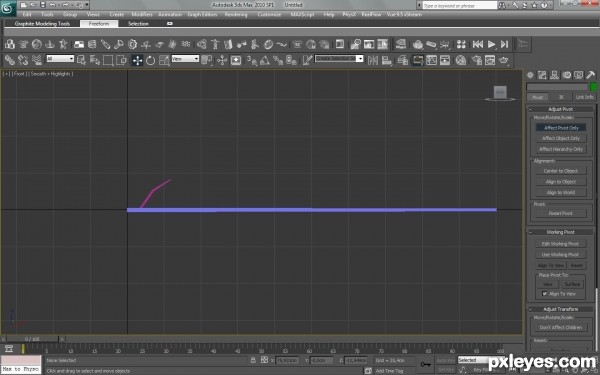Click the time slider 0 / 100 handle
The image size is (600, 375).
pos(33,339)
